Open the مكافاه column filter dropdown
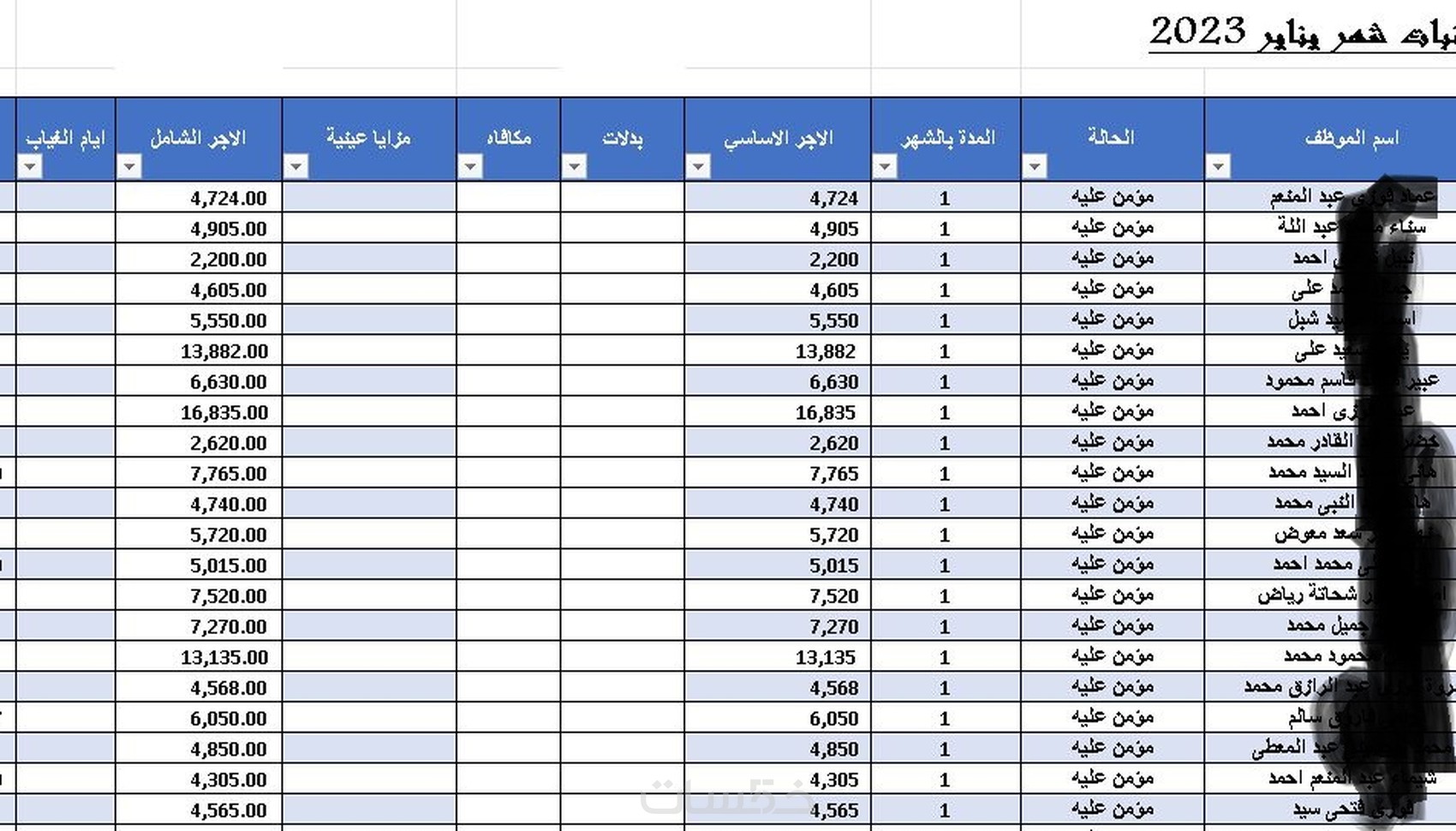Screen dimensions: 1456x831 click(x=470, y=166)
